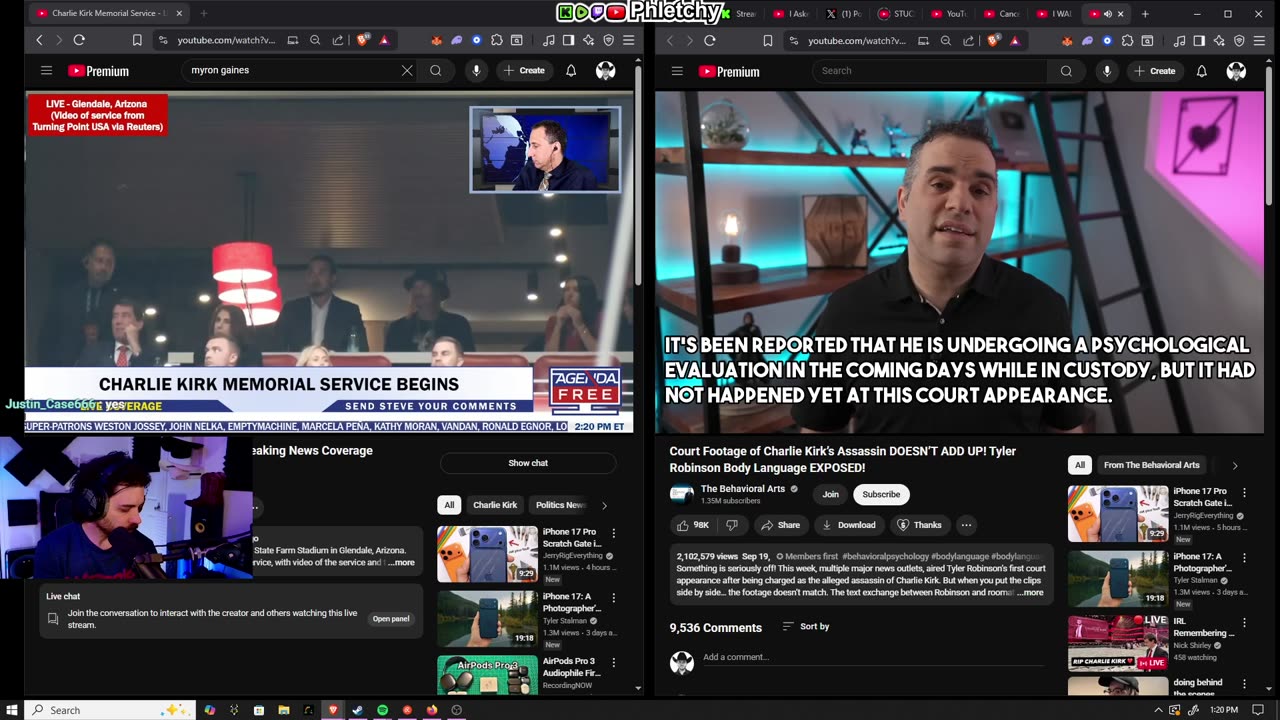Switch to the 'STUC' browser tab

[x=896, y=14]
